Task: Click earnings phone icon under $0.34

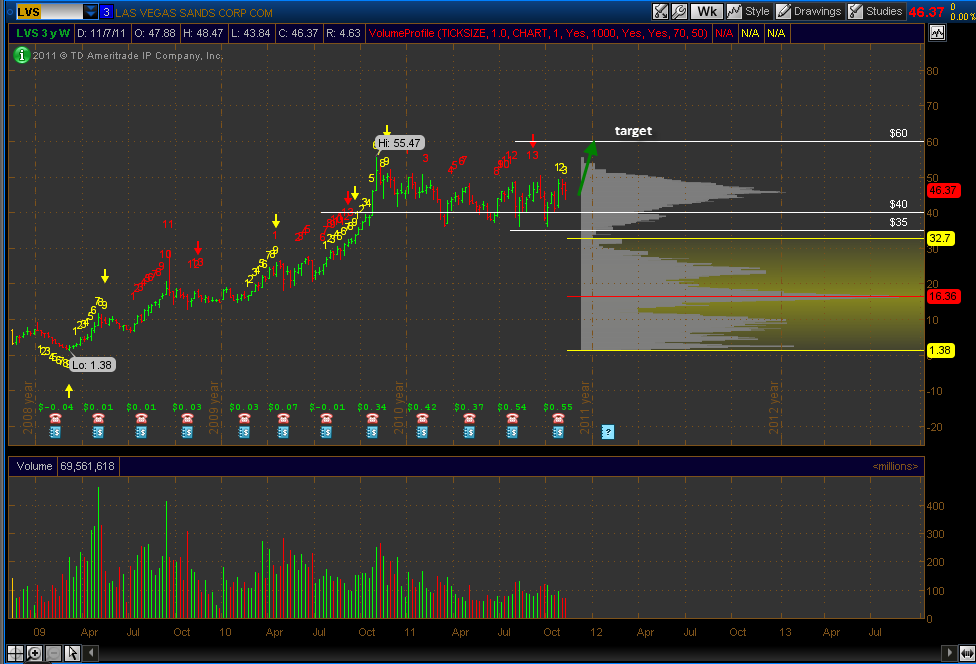Action: point(372,418)
